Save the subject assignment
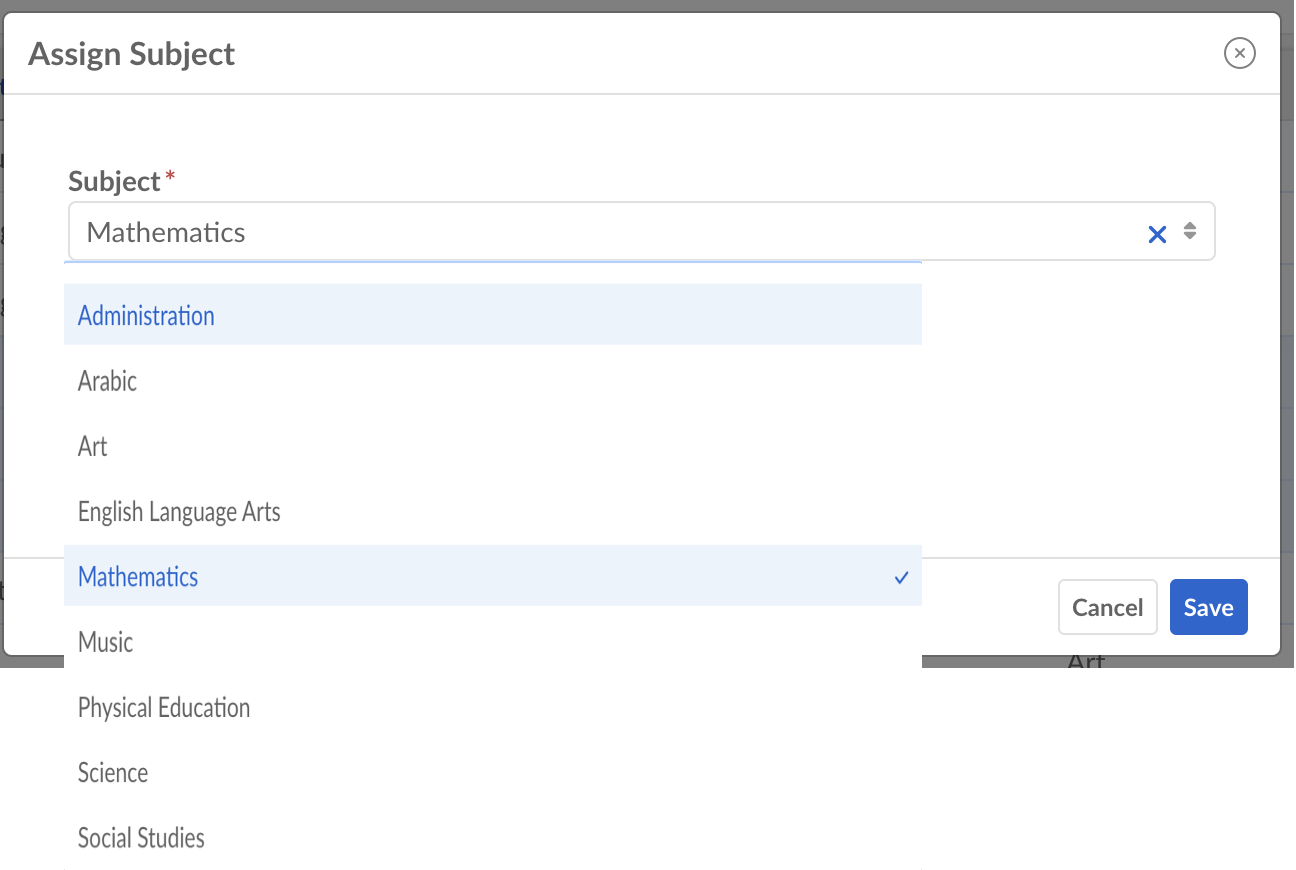Screen dimensions: 1296x870 click(1208, 607)
